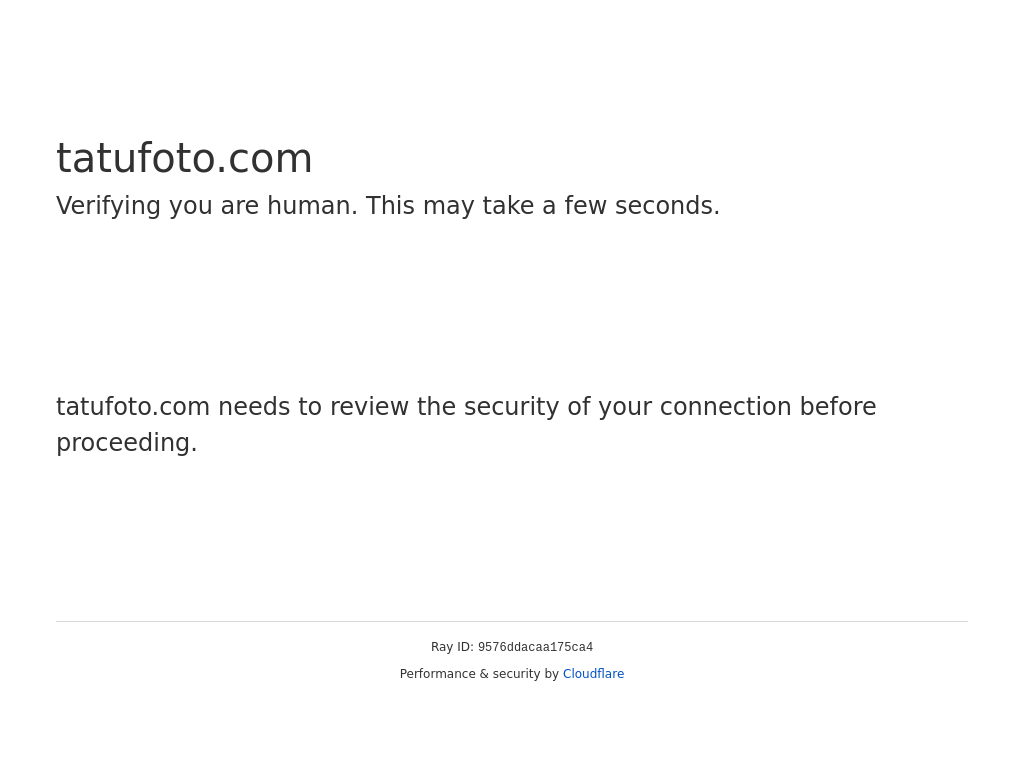Click the word 'proceeding.' in the paragraph
The image size is (1024, 768).
click(x=127, y=443)
